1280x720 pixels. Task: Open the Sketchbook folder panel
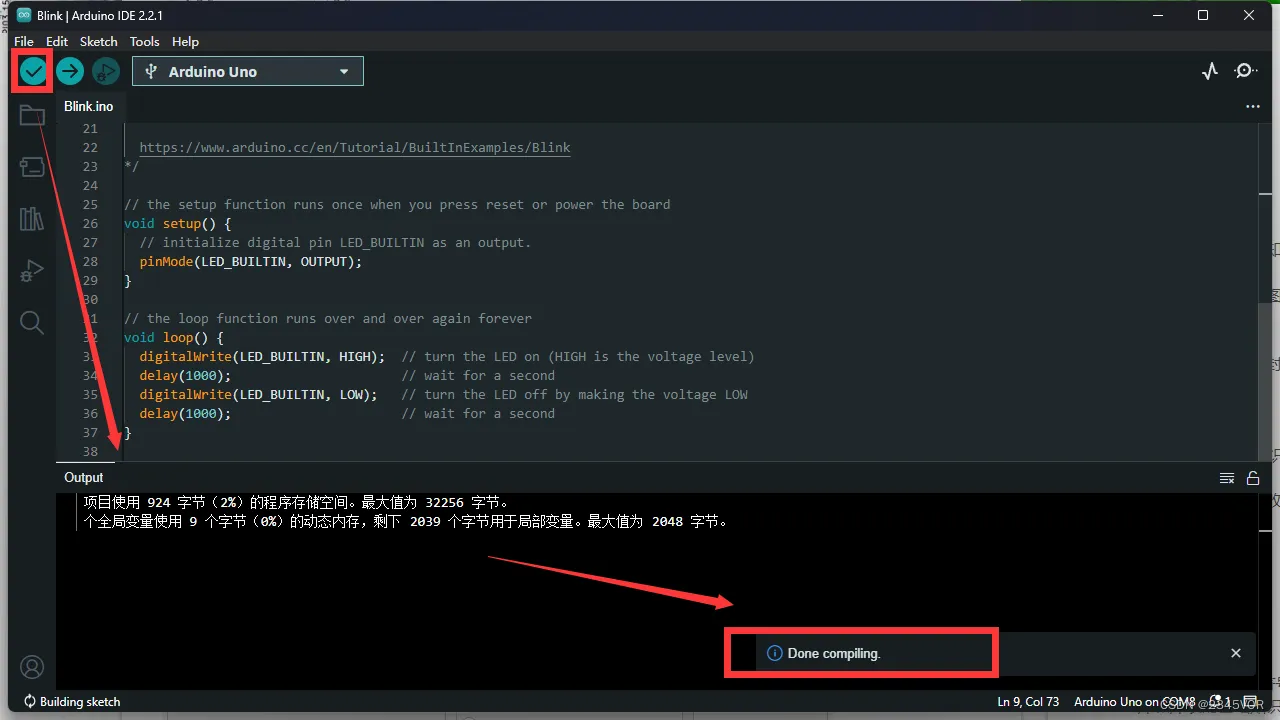click(x=32, y=115)
